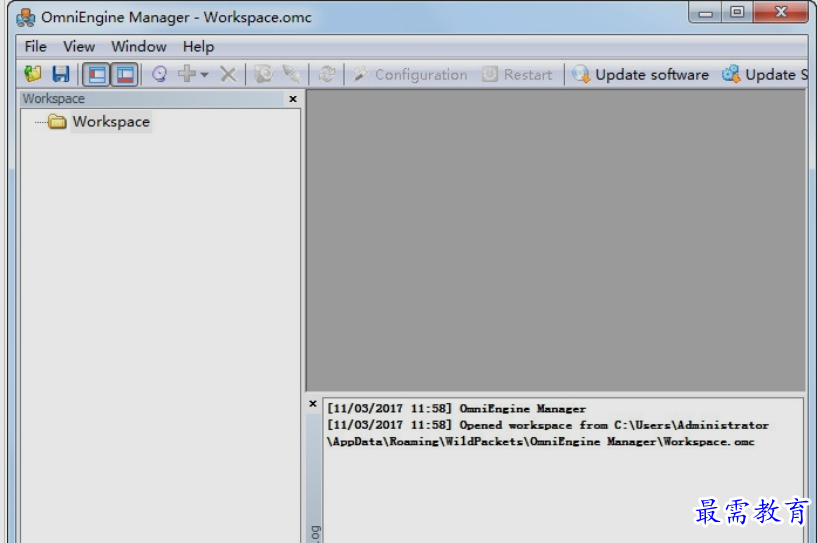The image size is (817, 543).
Task: Click the refresh toolbar icon
Action: pos(327,74)
